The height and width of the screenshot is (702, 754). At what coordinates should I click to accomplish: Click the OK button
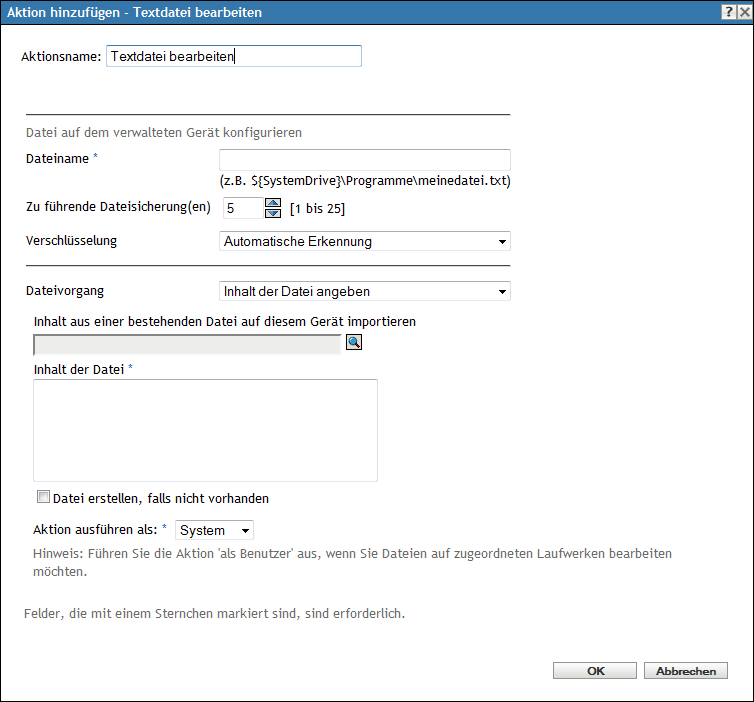[x=595, y=671]
